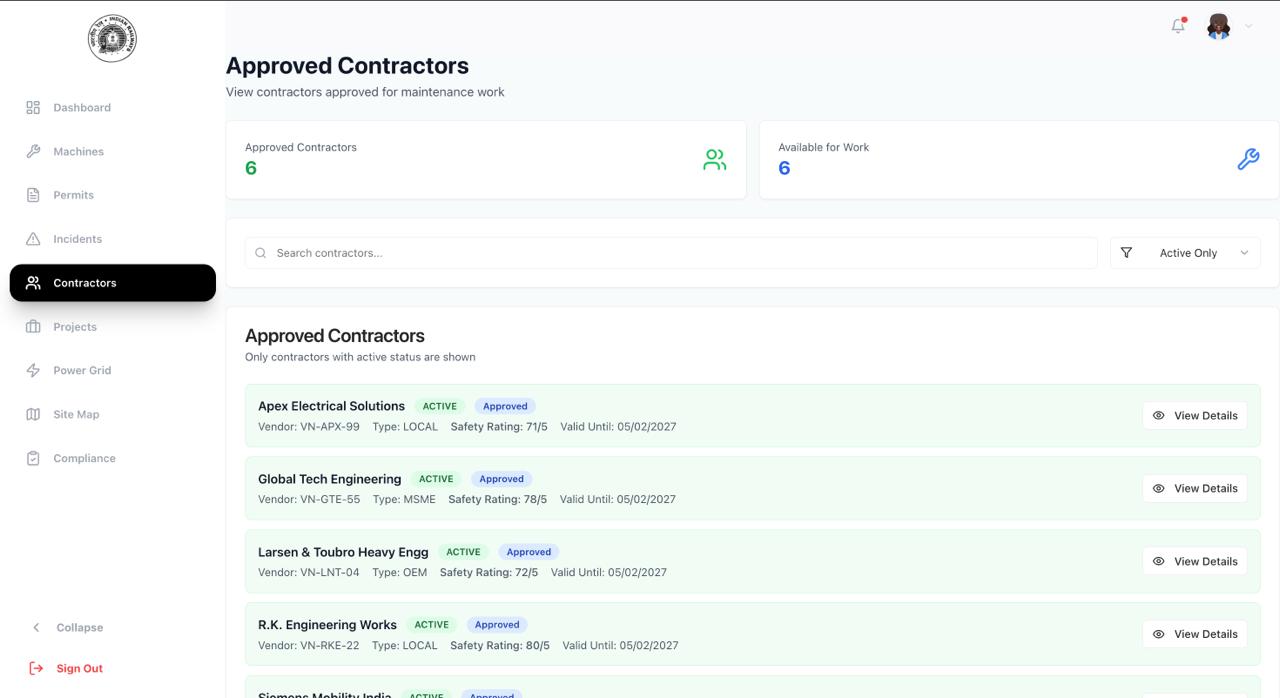This screenshot has height=698, width=1280.
Task: Expand the user avatar menu chevron
Action: click(x=1248, y=27)
